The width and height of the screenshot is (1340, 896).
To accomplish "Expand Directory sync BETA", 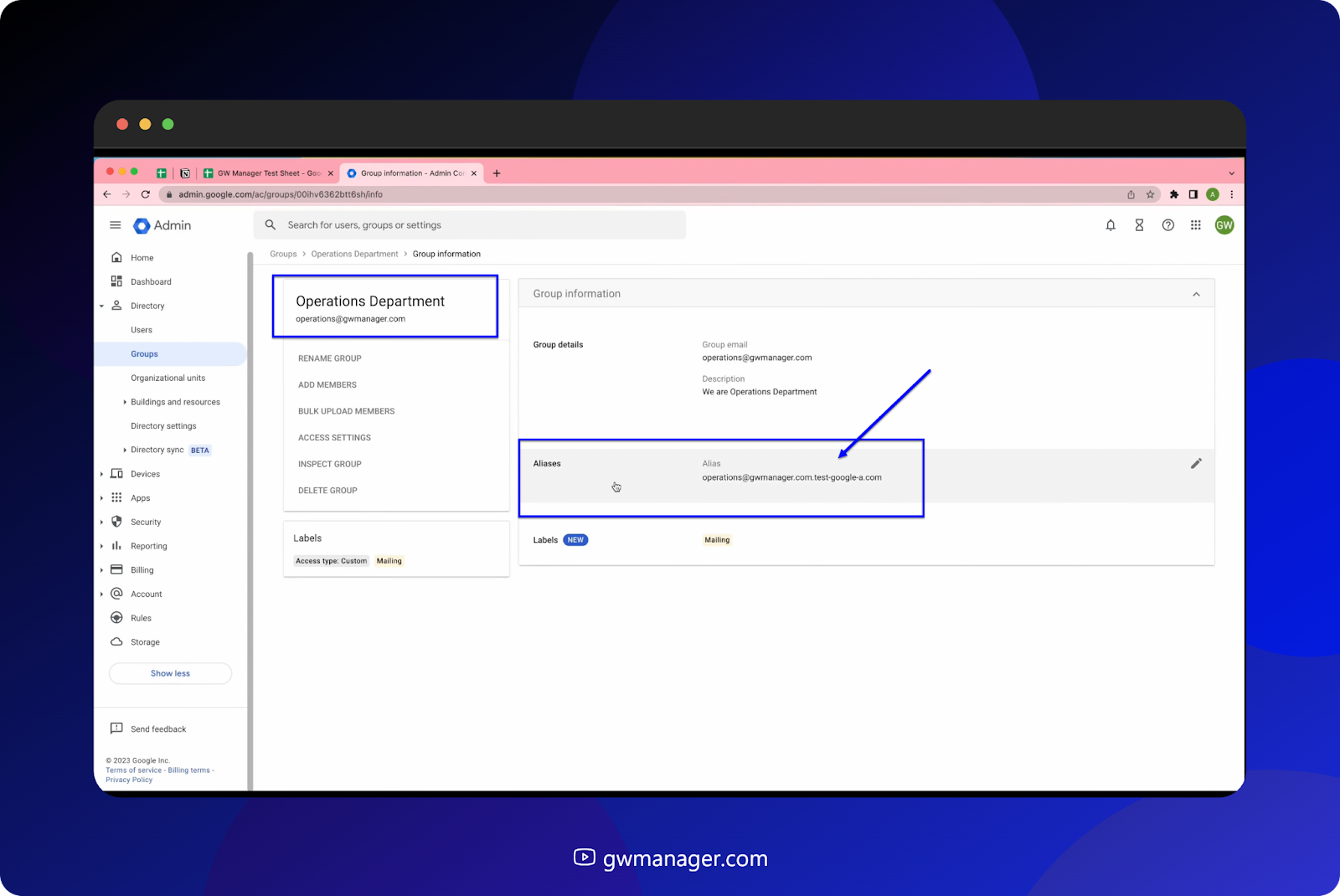I will coord(125,451).
